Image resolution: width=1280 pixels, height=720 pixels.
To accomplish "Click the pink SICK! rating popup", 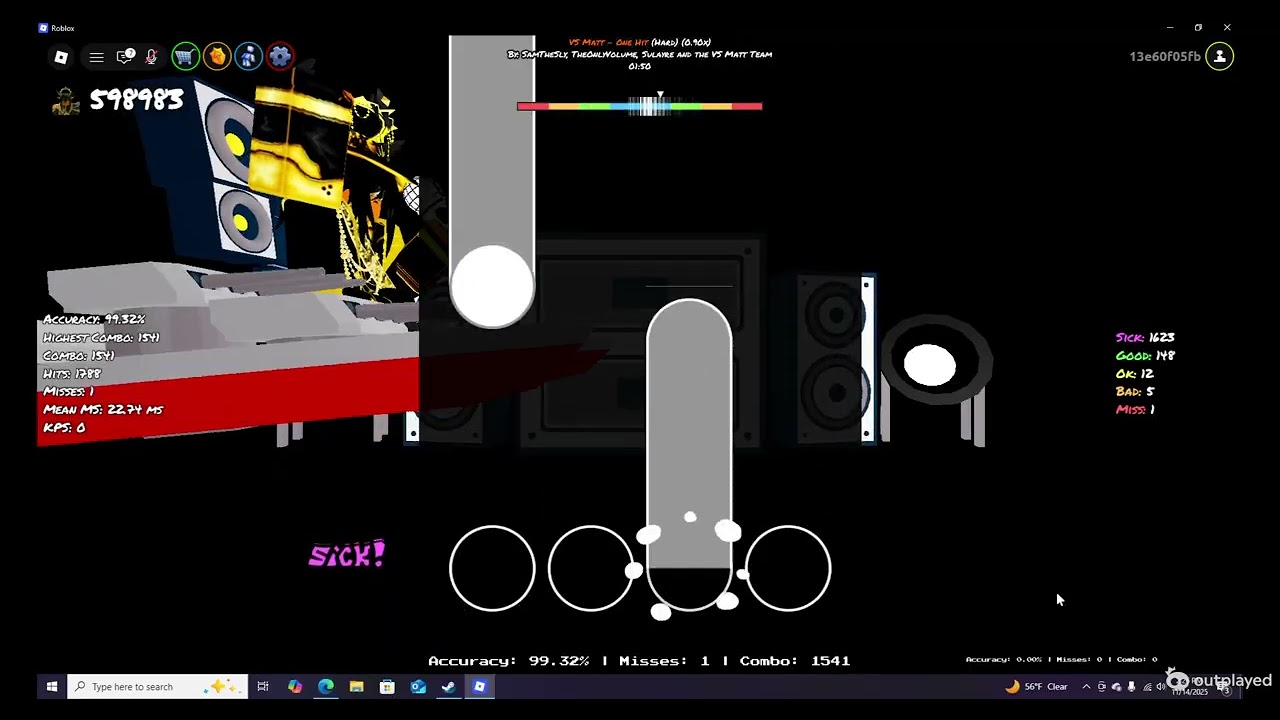I will [x=347, y=555].
